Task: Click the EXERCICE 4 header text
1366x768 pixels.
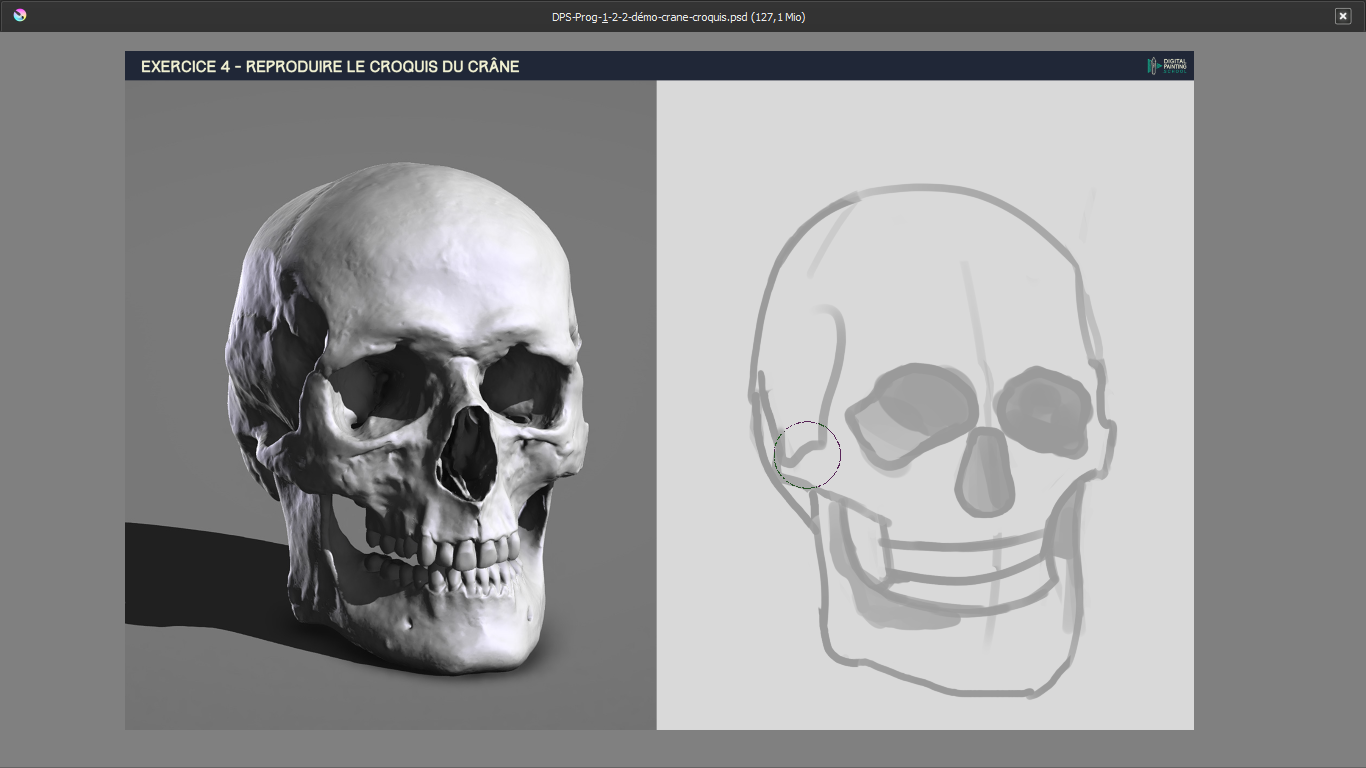Action: coord(331,66)
